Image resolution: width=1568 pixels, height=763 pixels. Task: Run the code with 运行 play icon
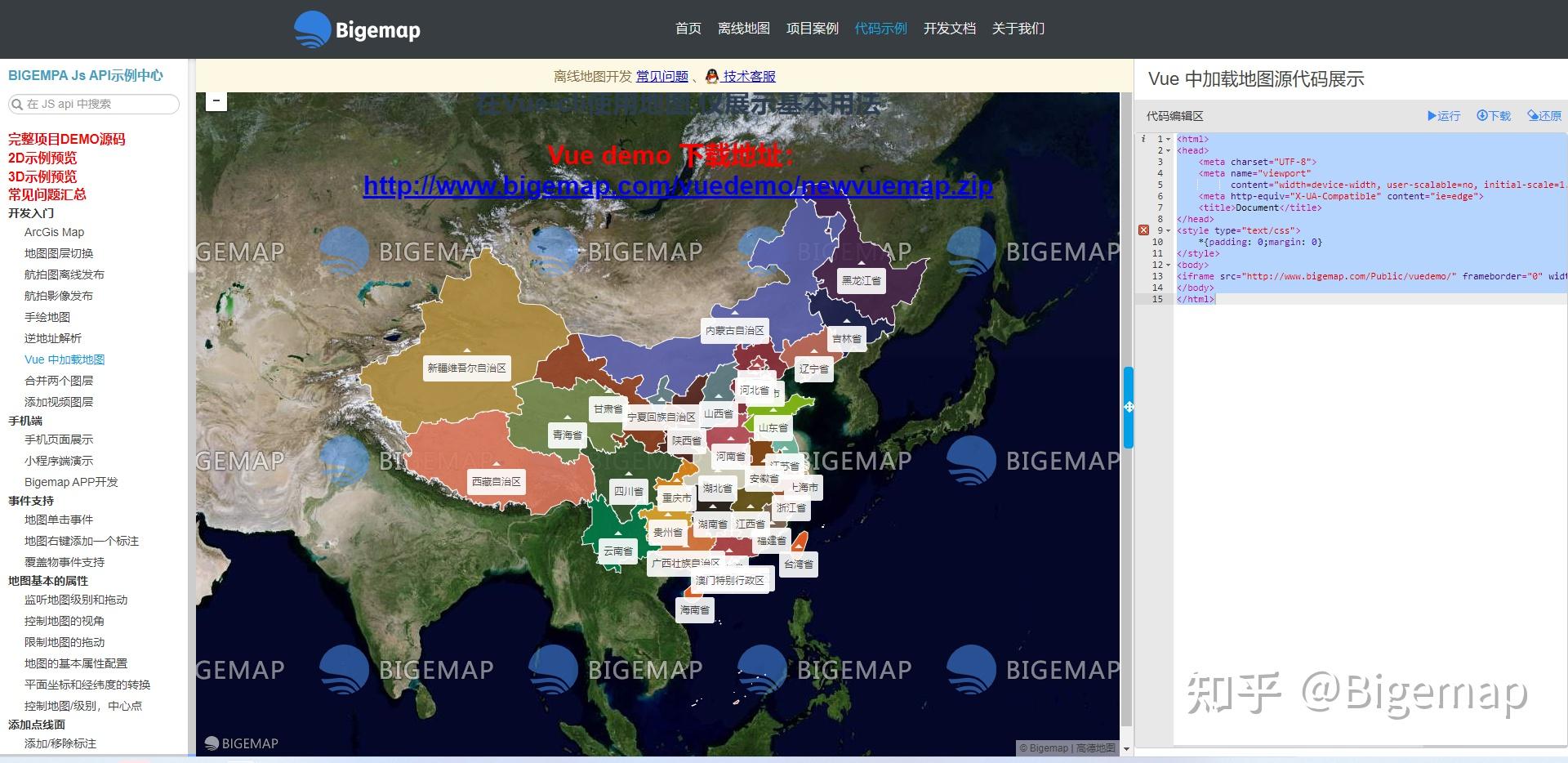pyautogui.click(x=1432, y=116)
